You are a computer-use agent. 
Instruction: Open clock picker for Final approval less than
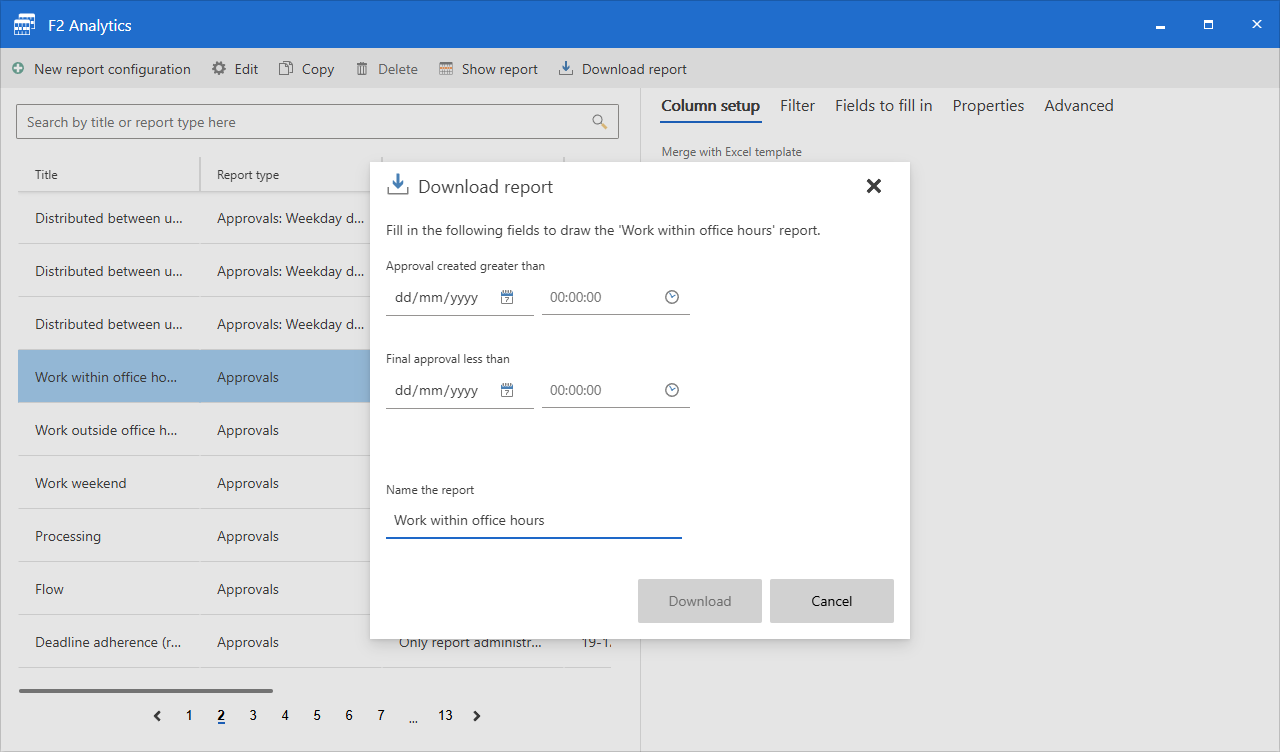672,390
